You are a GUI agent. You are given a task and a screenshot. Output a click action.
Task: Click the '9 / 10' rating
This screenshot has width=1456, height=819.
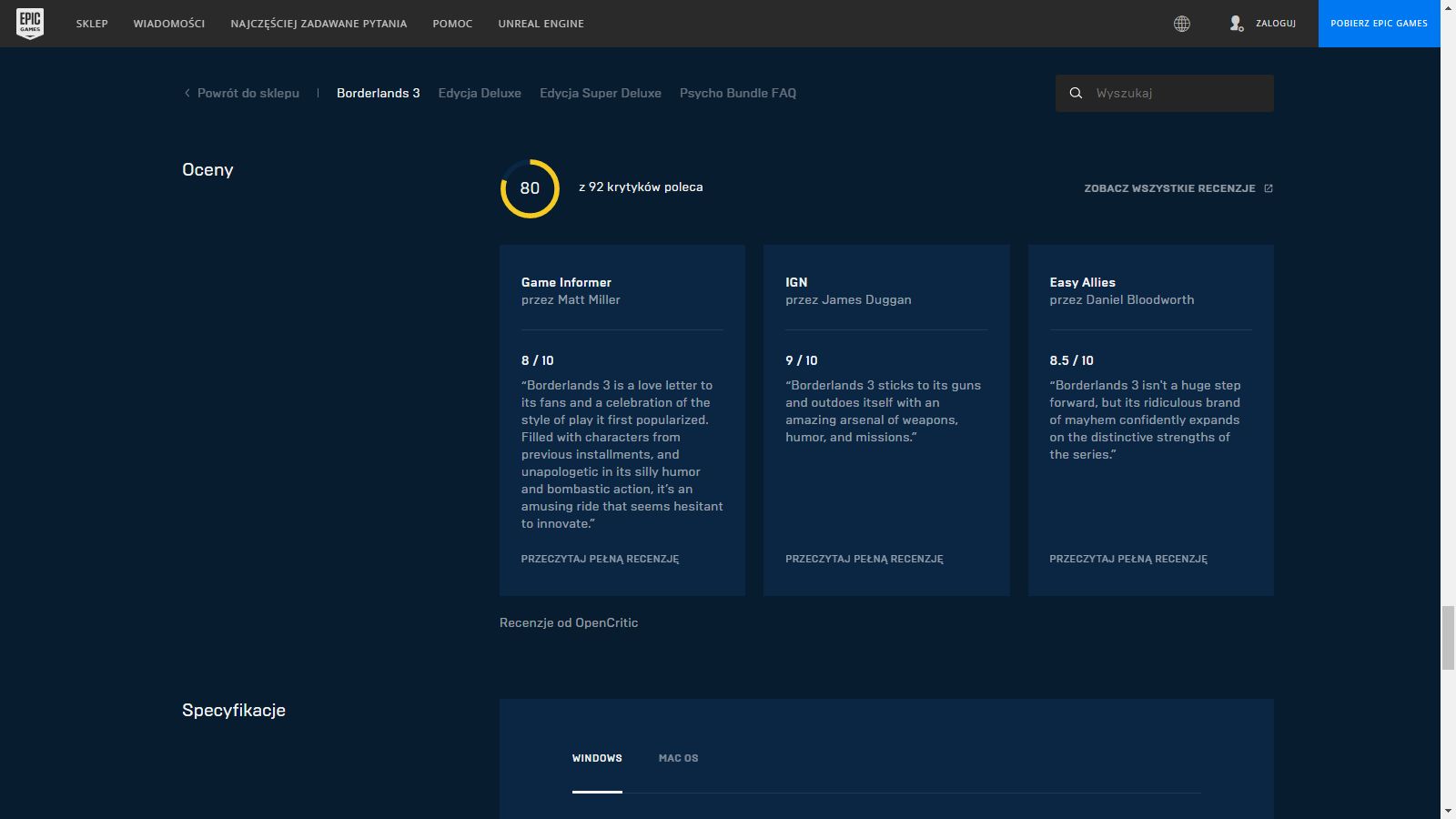[x=802, y=360]
